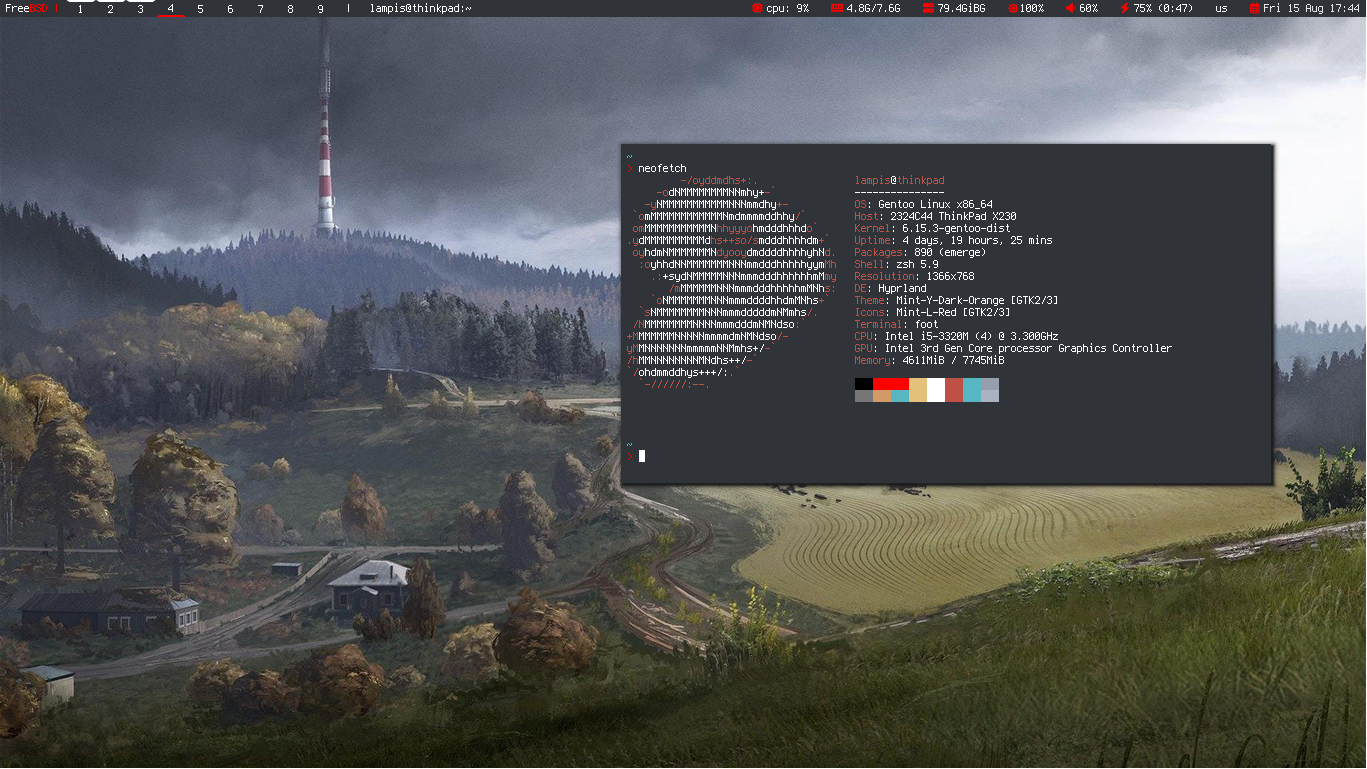Click the lampis@thinkpad hostname in neofetch output
This screenshot has width=1367, height=769.
pos(898,180)
